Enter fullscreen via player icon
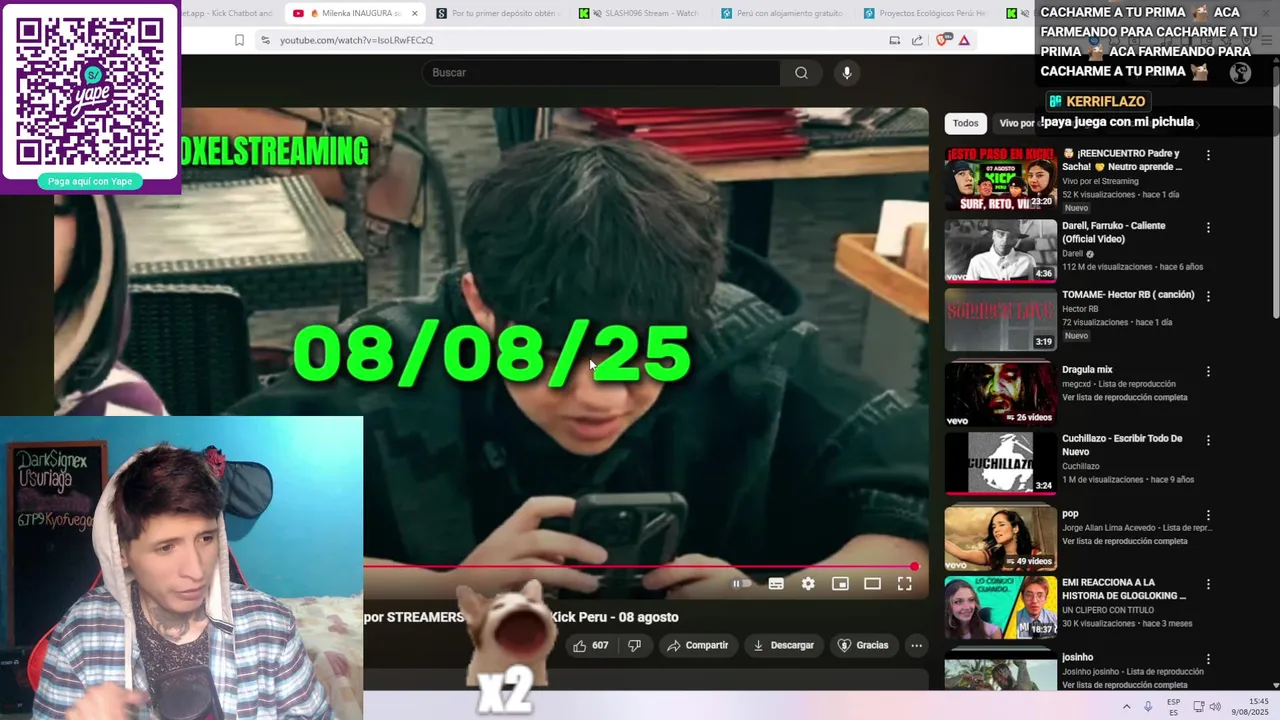The image size is (1280, 720). tap(904, 584)
